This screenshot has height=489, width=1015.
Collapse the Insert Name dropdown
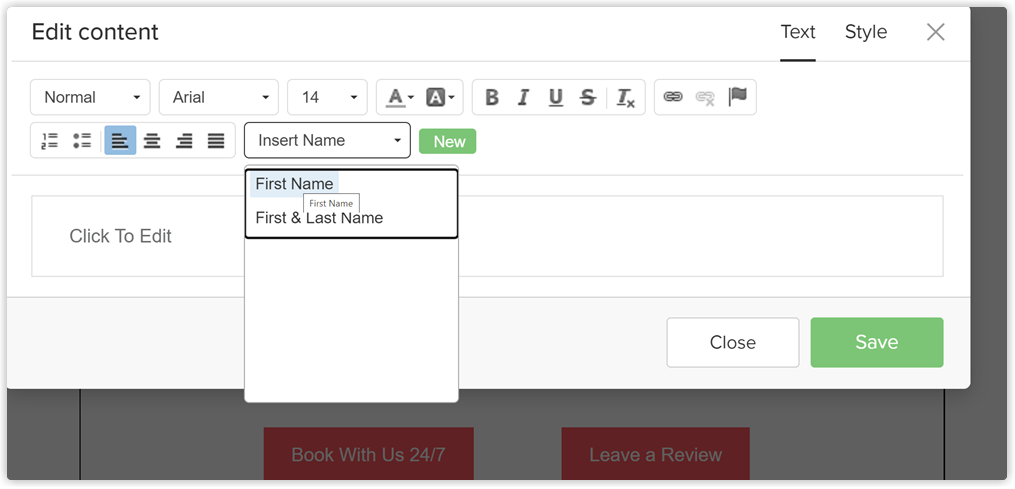[x=328, y=141]
